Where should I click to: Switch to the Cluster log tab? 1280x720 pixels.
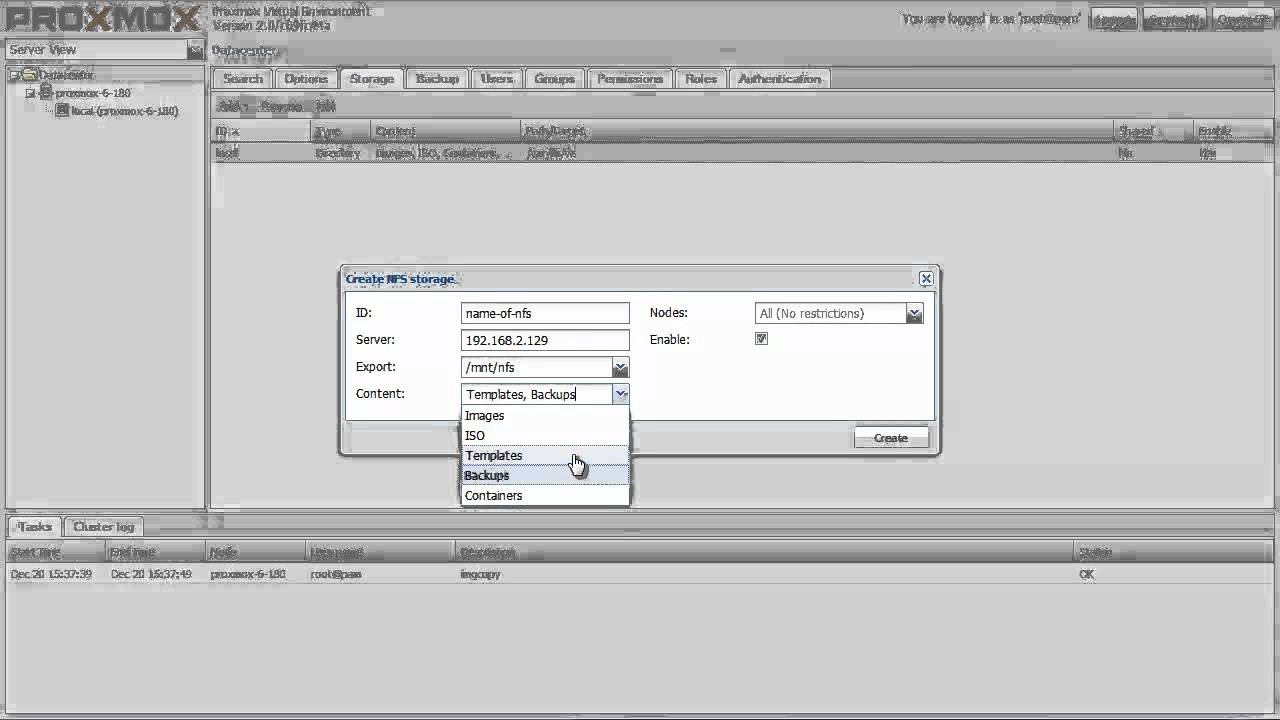(x=104, y=527)
